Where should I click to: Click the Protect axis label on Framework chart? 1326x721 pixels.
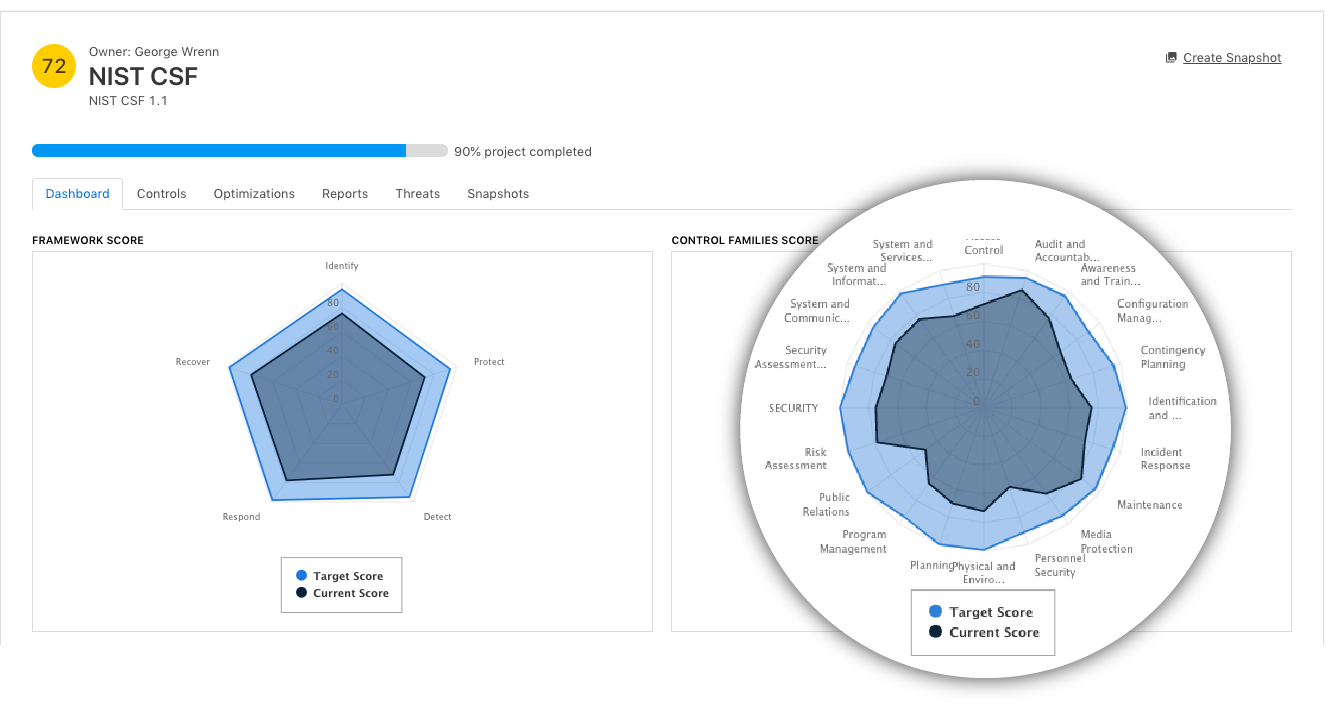click(x=489, y=362)
